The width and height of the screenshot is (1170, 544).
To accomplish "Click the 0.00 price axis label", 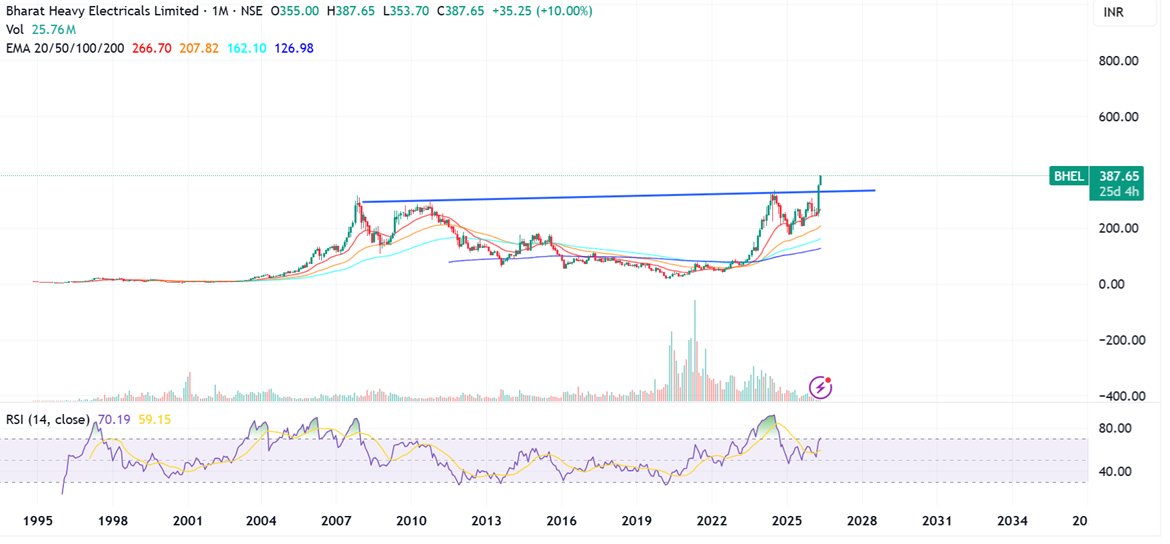I will (1113, 284).
